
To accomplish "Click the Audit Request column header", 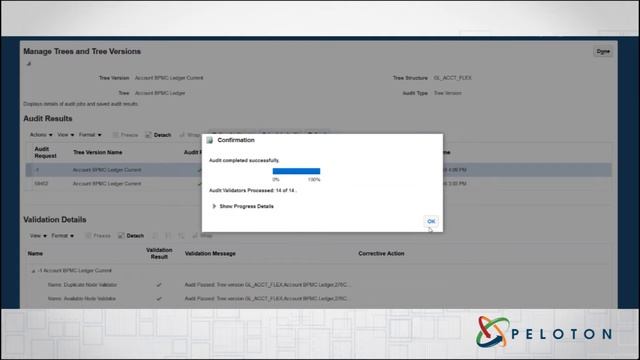I will tap(45, 152).
